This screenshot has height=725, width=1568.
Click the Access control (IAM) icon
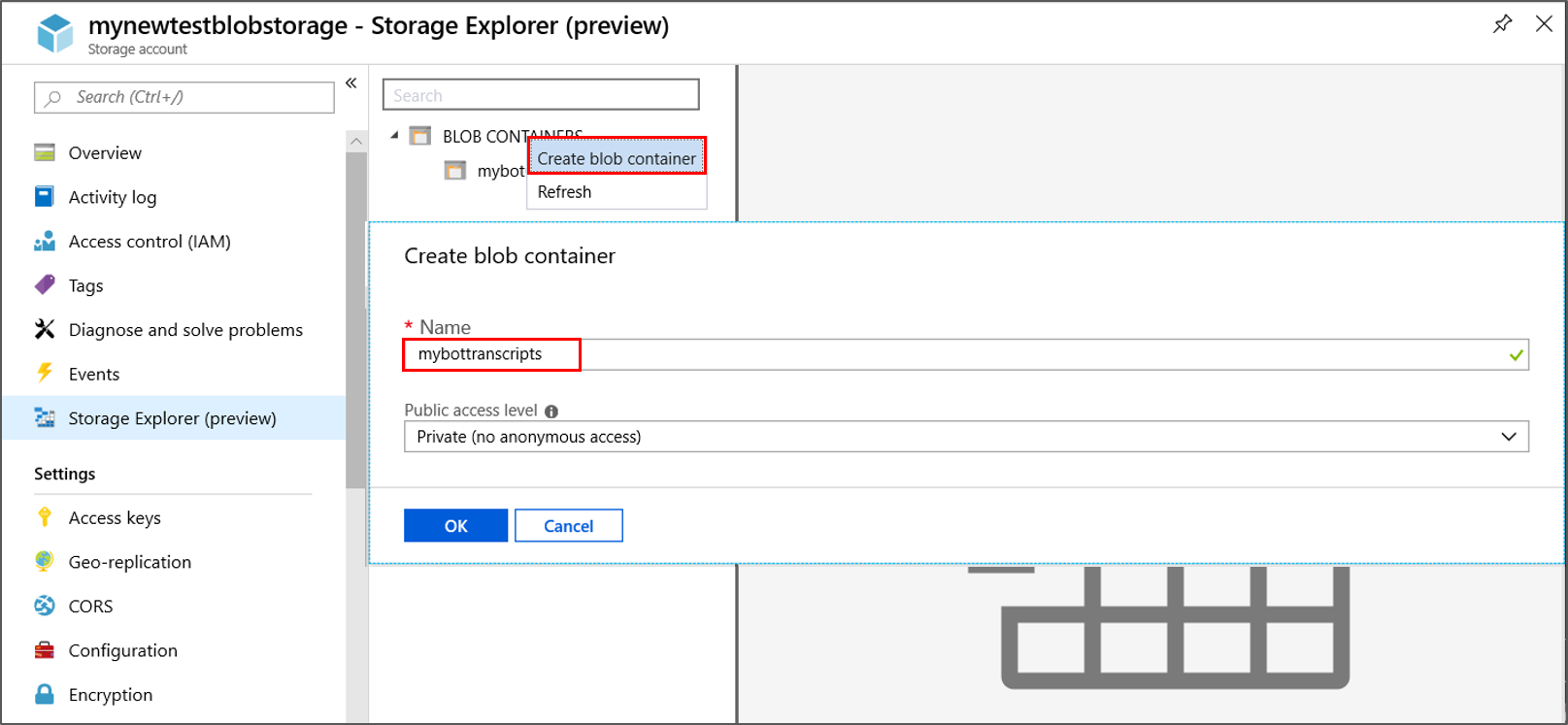point(45,242)
